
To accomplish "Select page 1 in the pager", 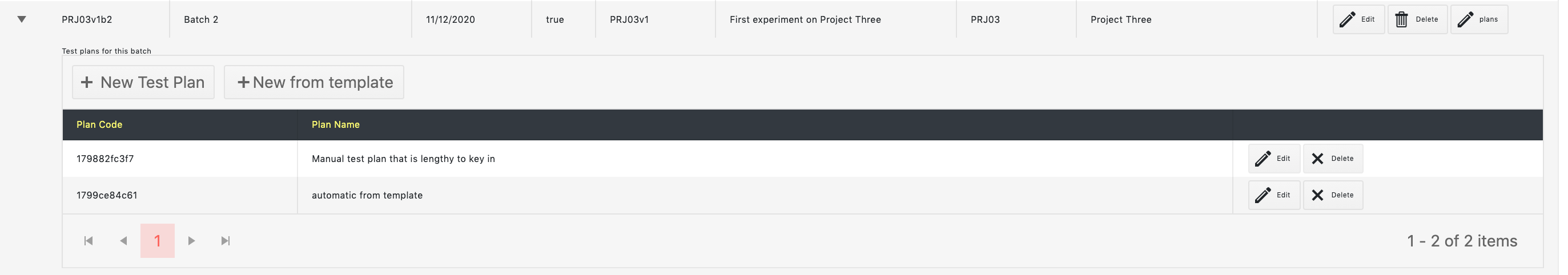I will [x=158, y=241].
